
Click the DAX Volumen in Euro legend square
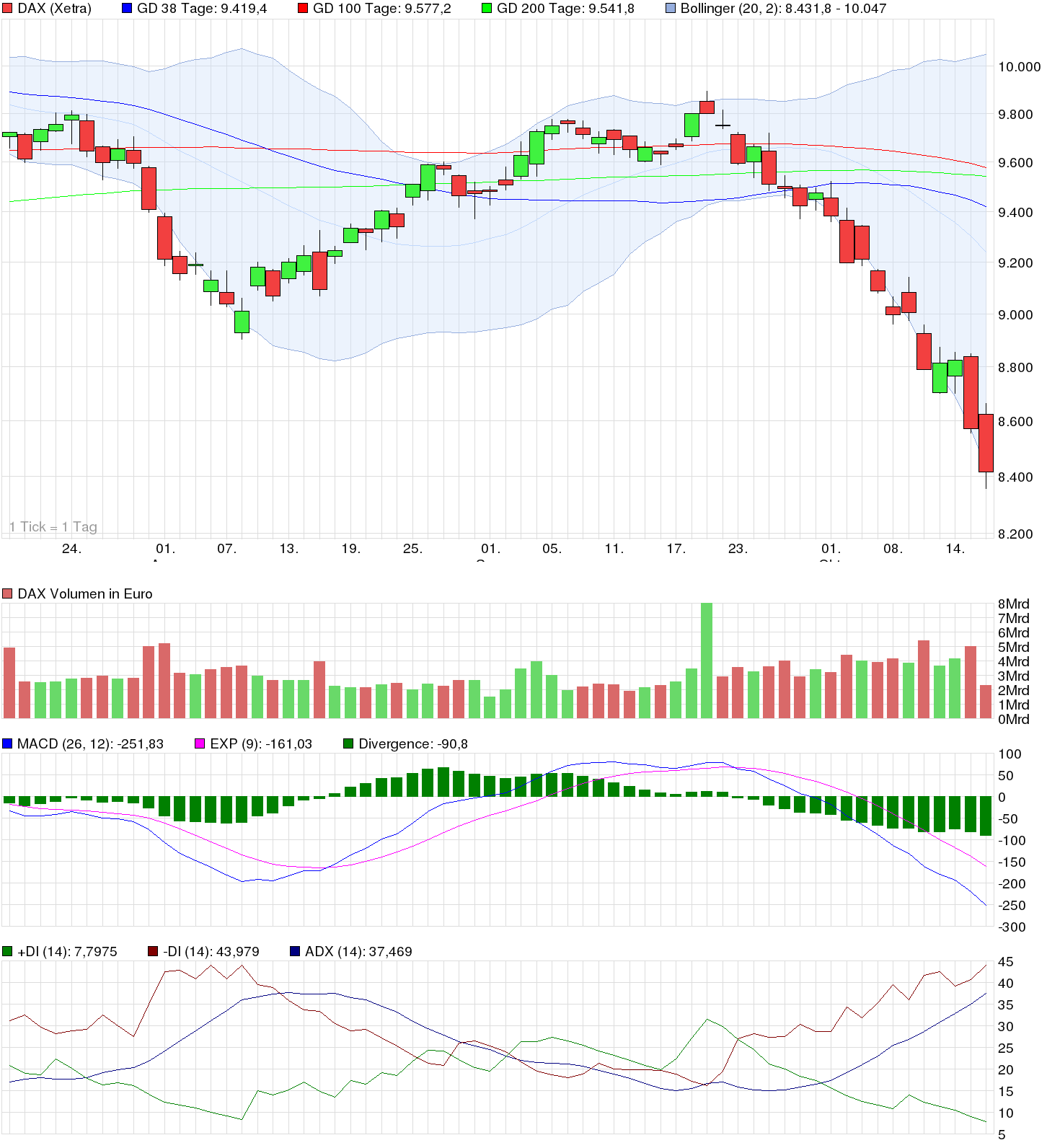(x=8, y=594)
